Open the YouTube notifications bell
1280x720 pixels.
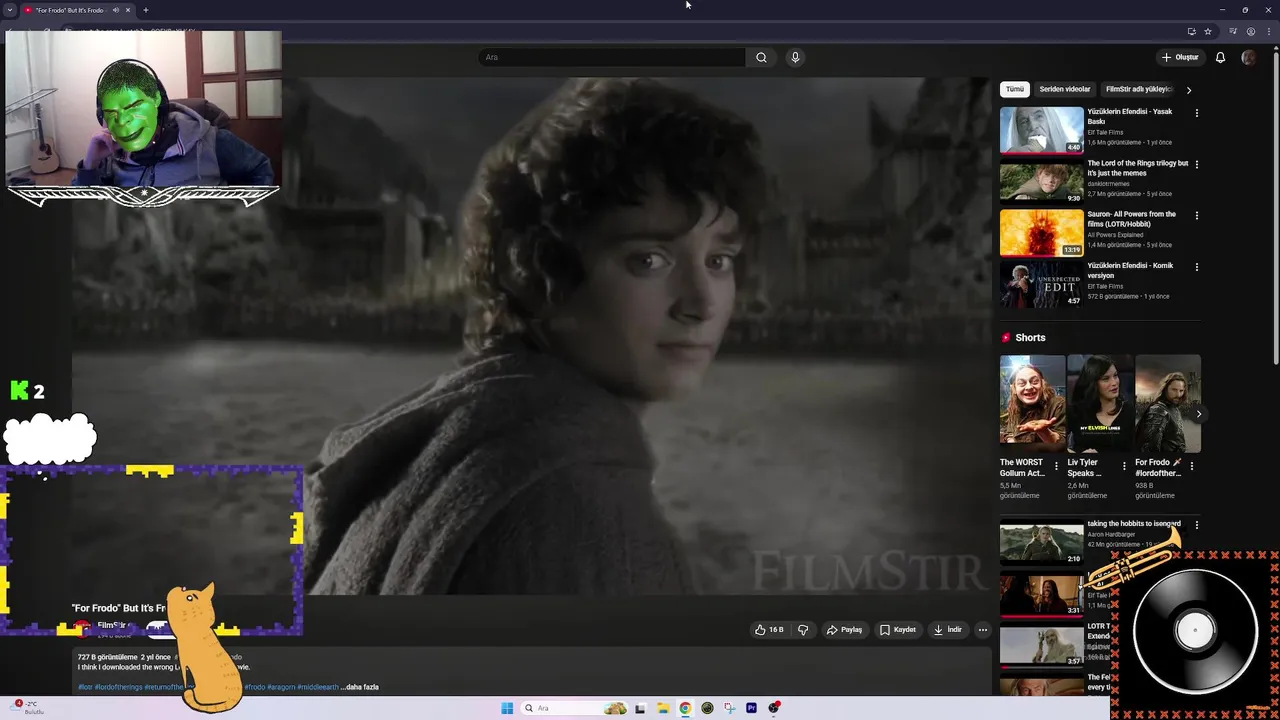(x=1220, y=57)
